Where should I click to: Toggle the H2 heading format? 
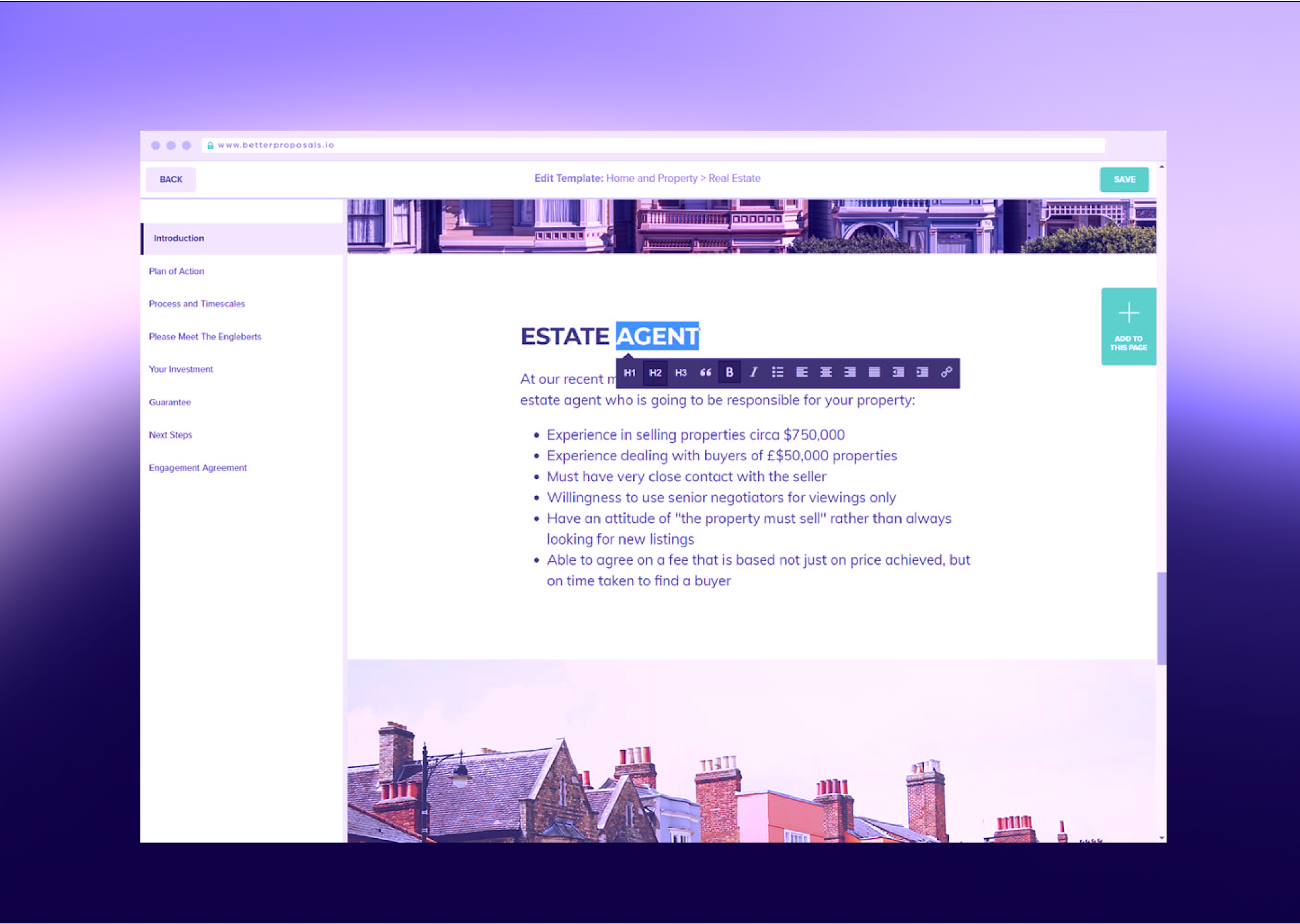click(655, 373)
